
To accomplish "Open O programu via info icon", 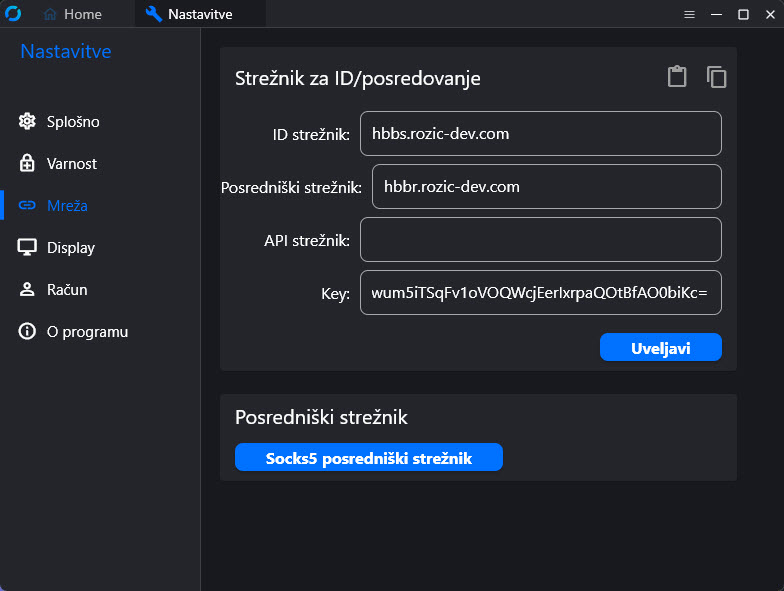I will 27,332.
